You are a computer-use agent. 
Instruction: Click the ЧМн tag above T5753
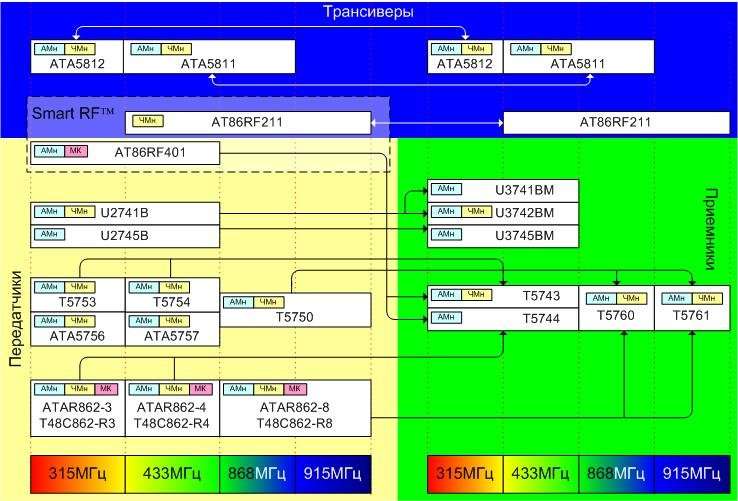(80, 287)
